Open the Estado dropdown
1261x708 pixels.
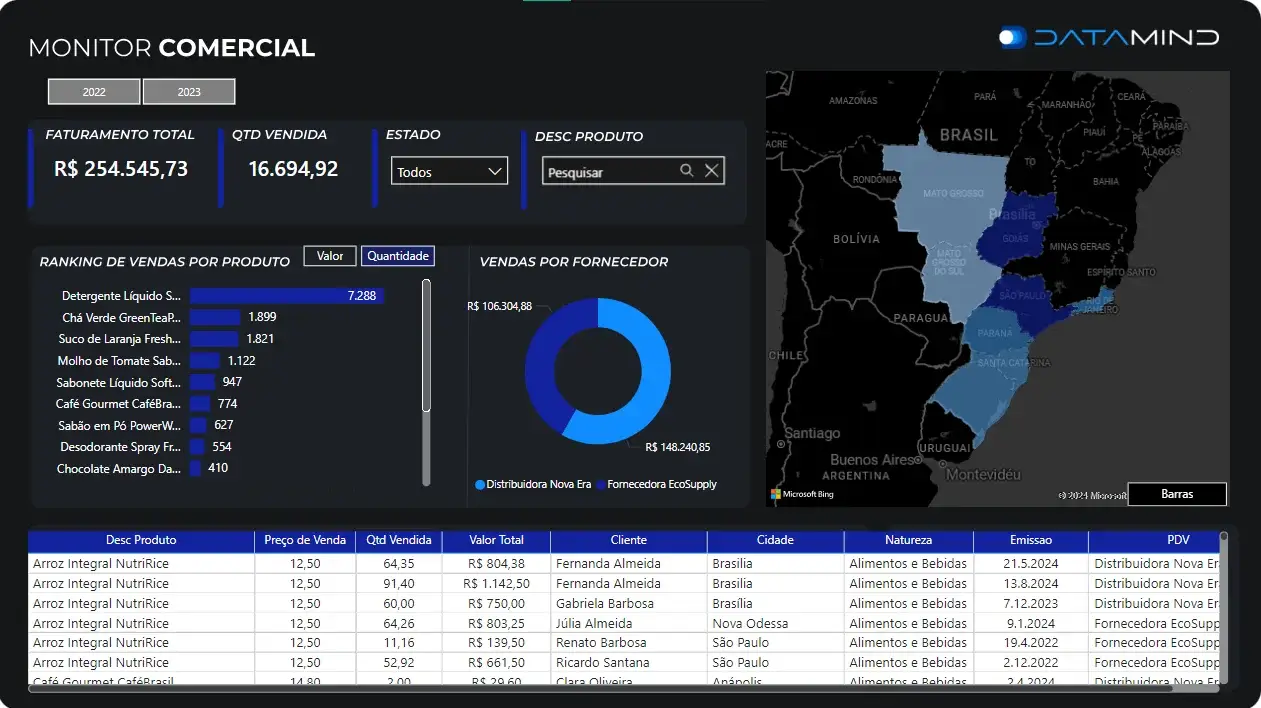tap(449, 172)
